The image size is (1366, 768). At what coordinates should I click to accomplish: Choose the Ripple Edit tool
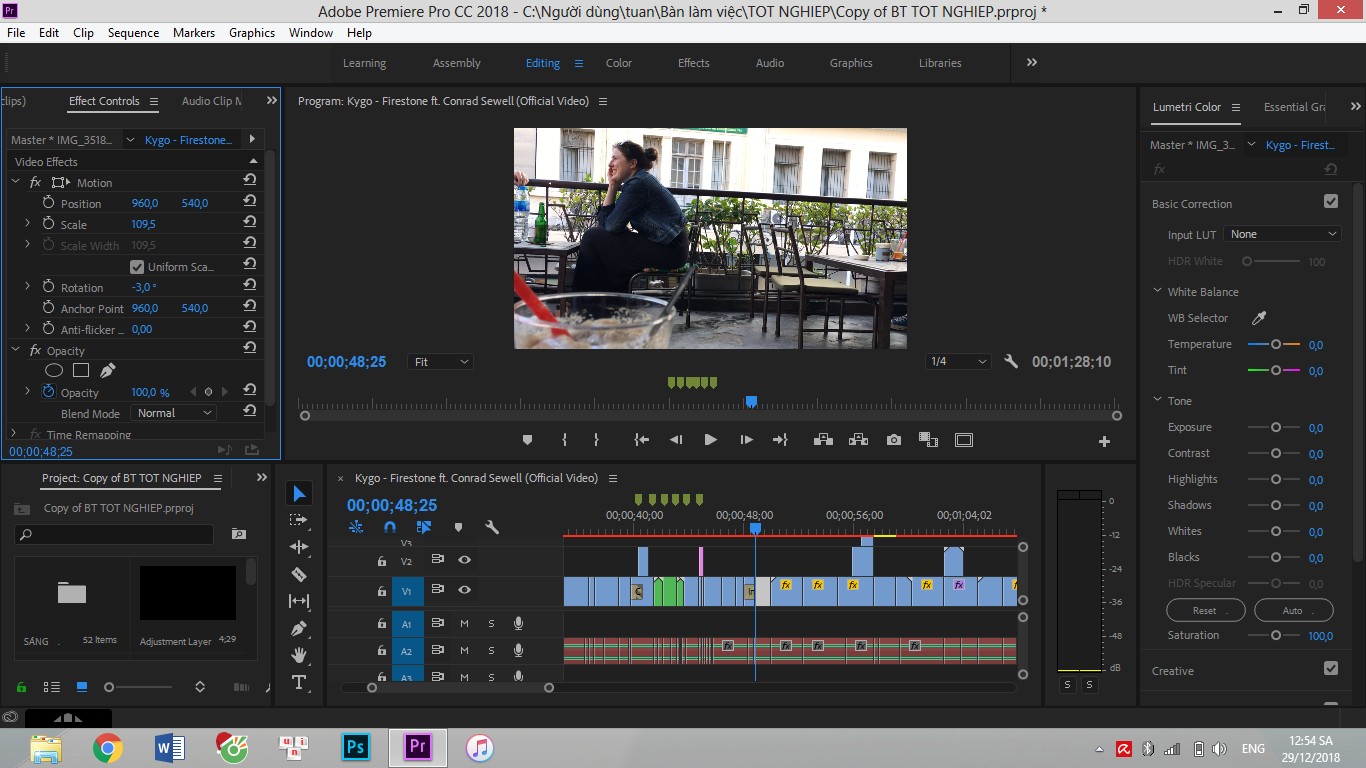coord(299,547)
